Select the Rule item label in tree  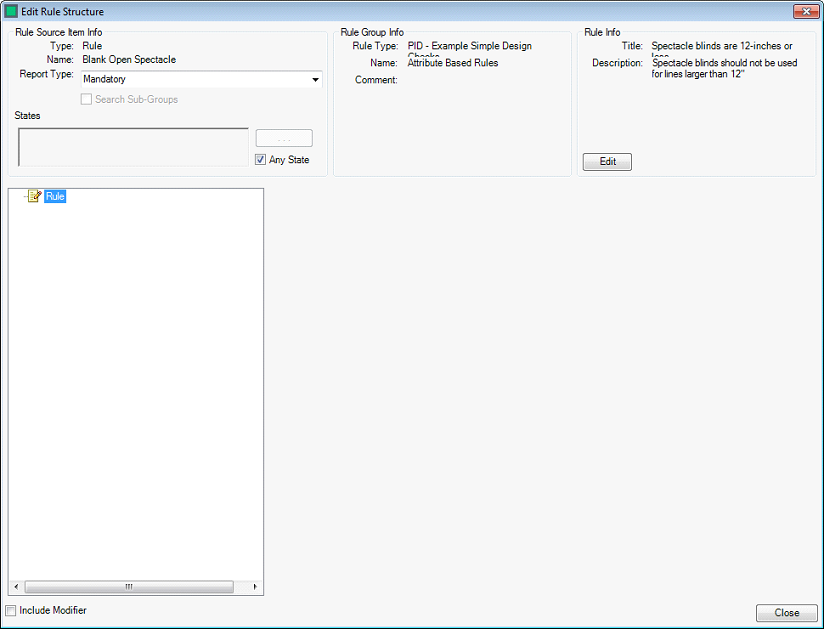[55, 197]
